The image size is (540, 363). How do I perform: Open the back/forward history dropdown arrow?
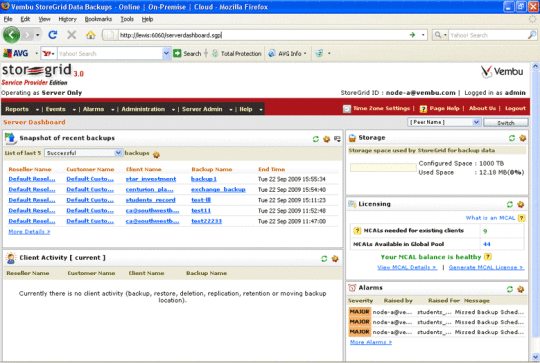click(37, 35)
